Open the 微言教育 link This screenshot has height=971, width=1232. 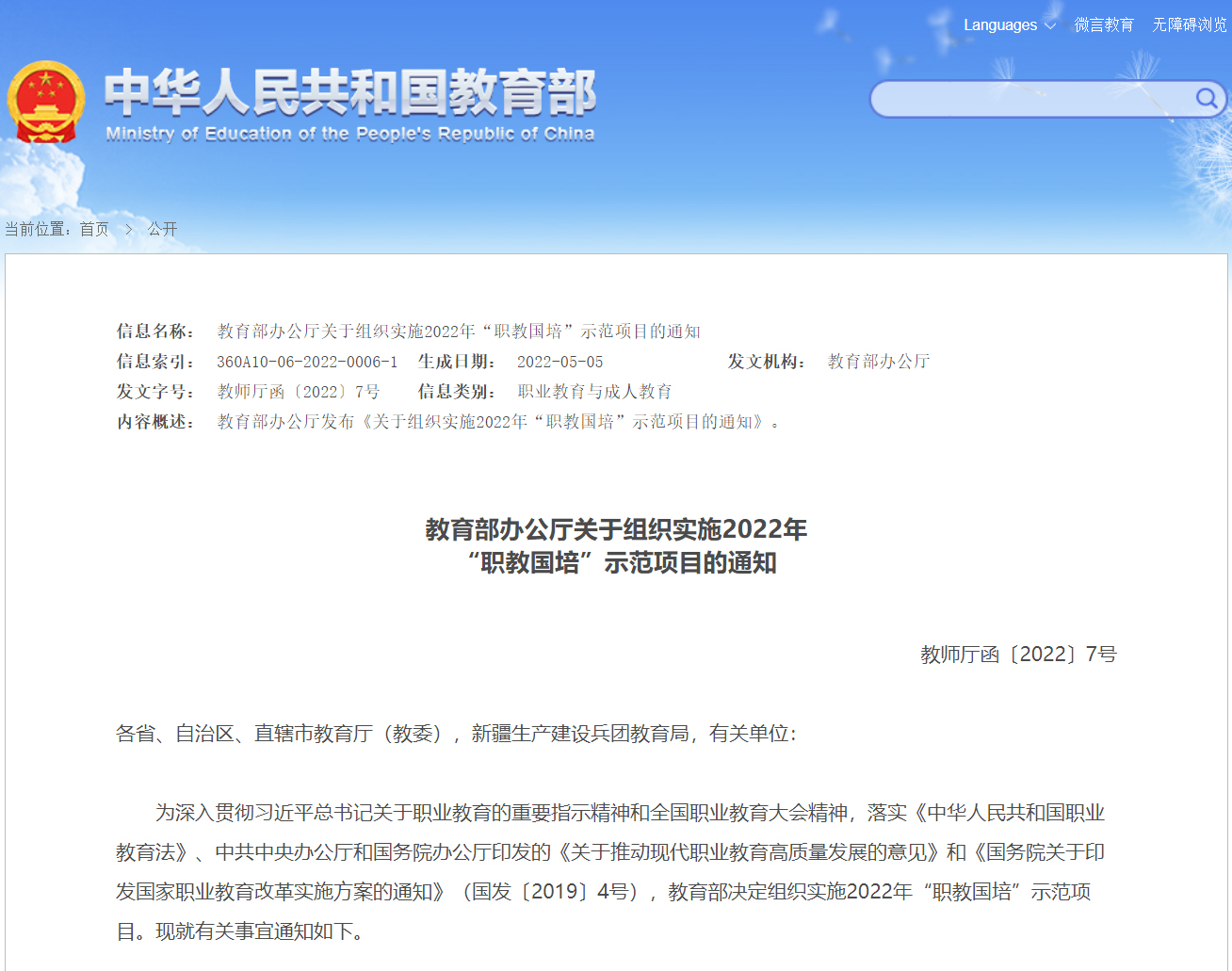1104,25
